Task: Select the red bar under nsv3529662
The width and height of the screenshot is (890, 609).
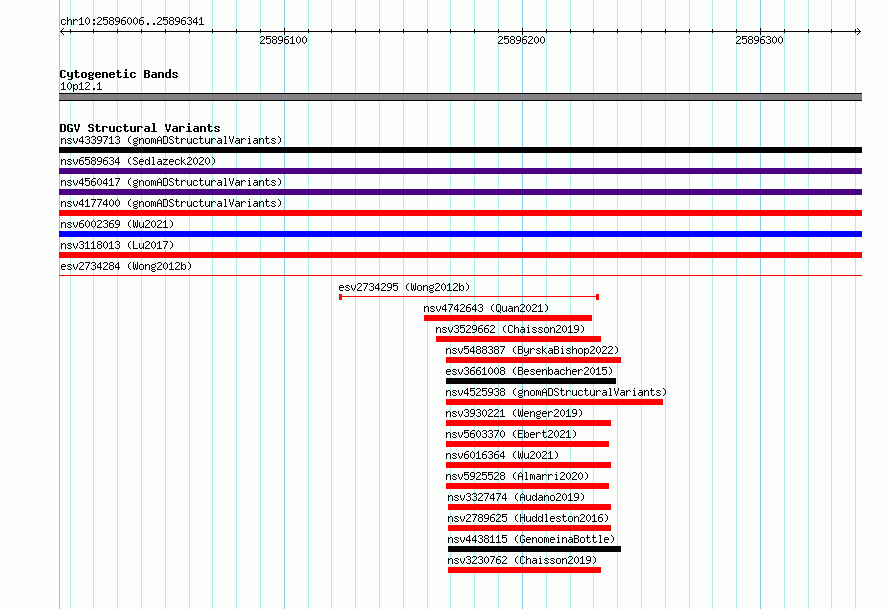Action: pyautogui.click(x=518, y=339)
